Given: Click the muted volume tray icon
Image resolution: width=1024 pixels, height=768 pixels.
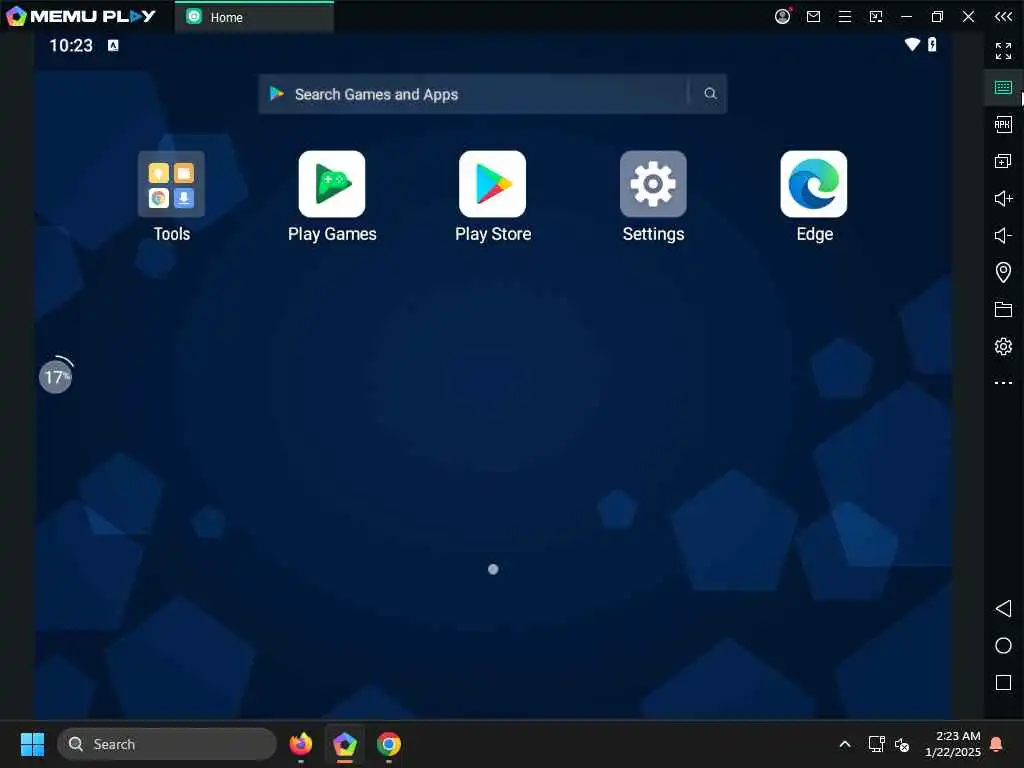Looking at the screenshot, I should point(902,744).
